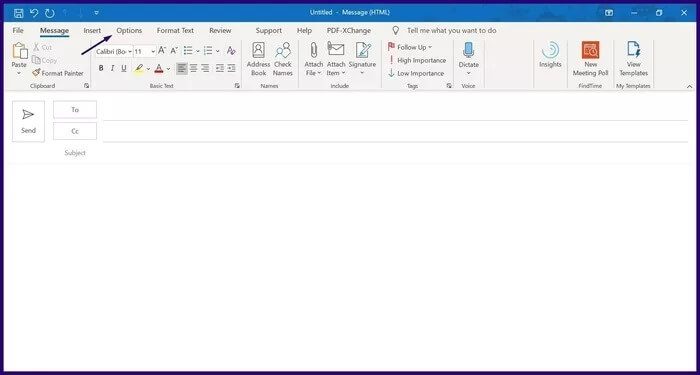Send the message

pos(28,121)
